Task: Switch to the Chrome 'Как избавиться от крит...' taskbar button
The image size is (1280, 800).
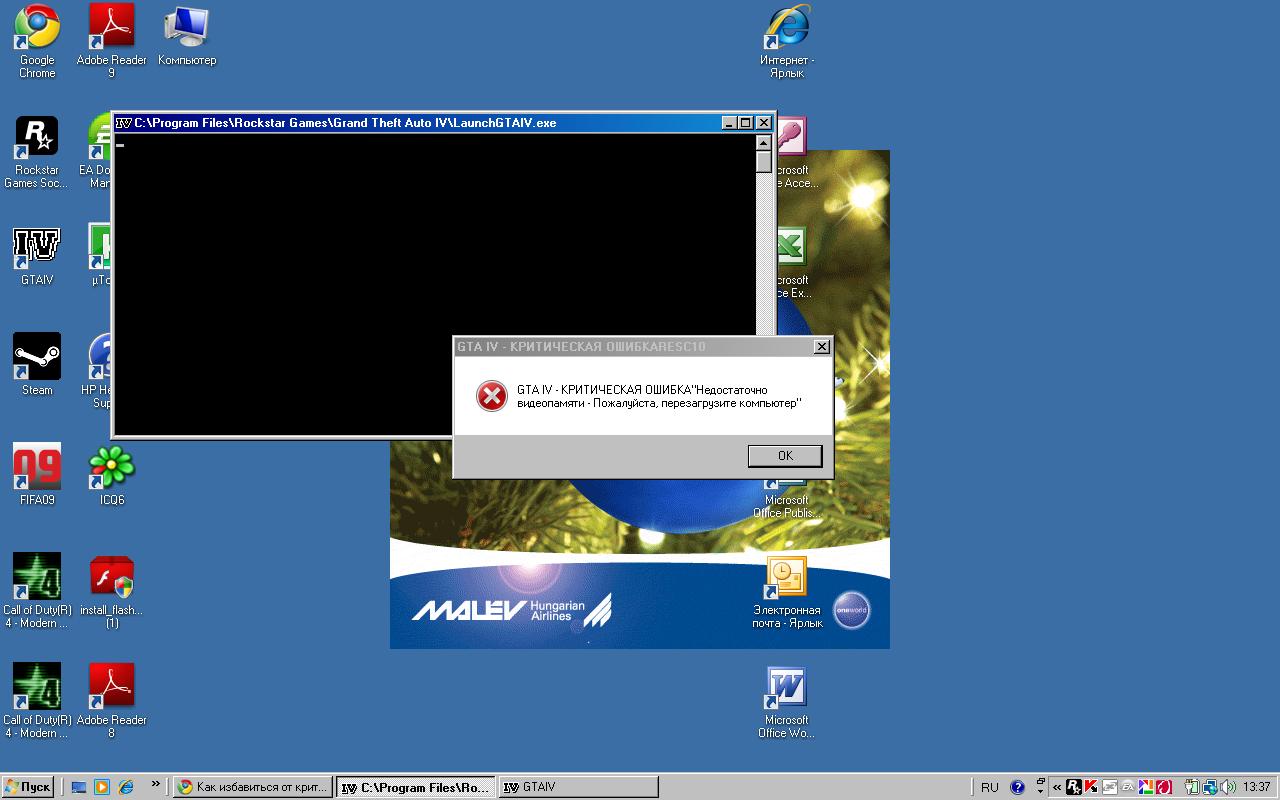Action: tap(252, 787)
